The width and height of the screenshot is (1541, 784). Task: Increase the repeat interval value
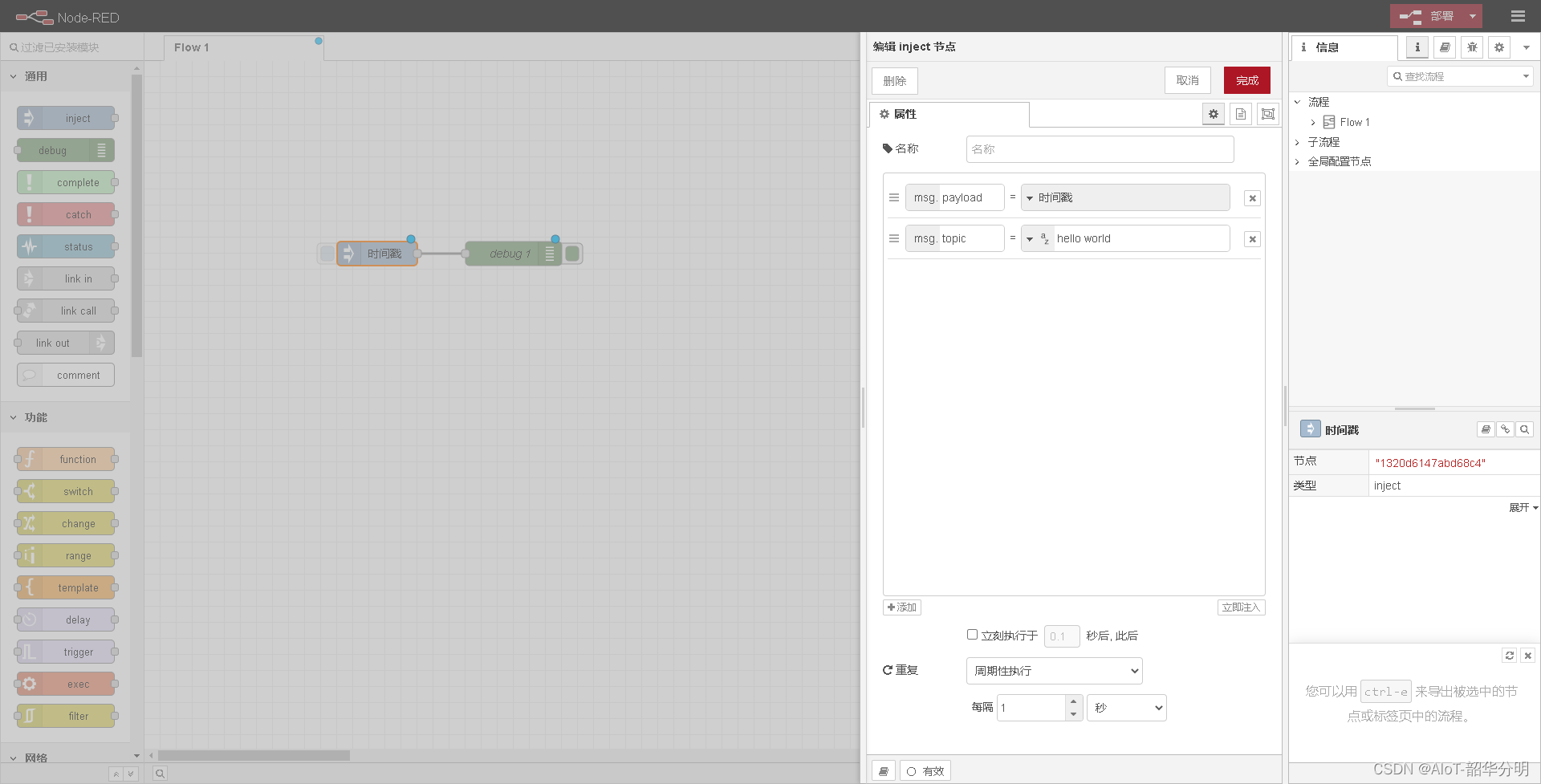1074,701
